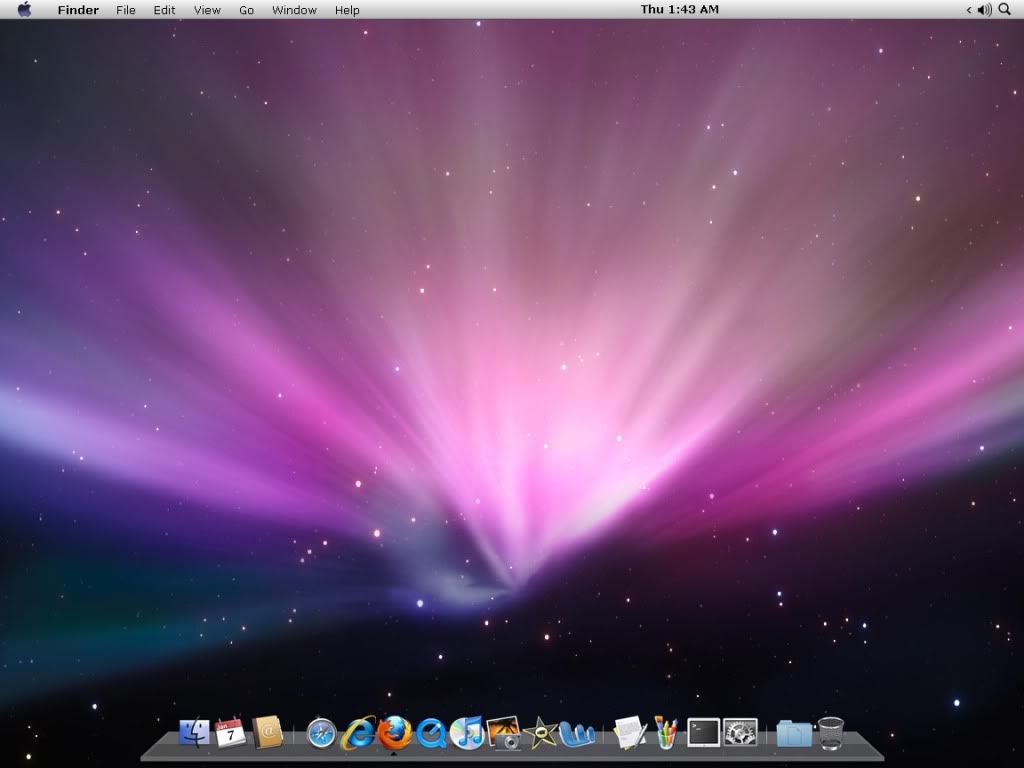Open the Edit menu

coord(164,10)
